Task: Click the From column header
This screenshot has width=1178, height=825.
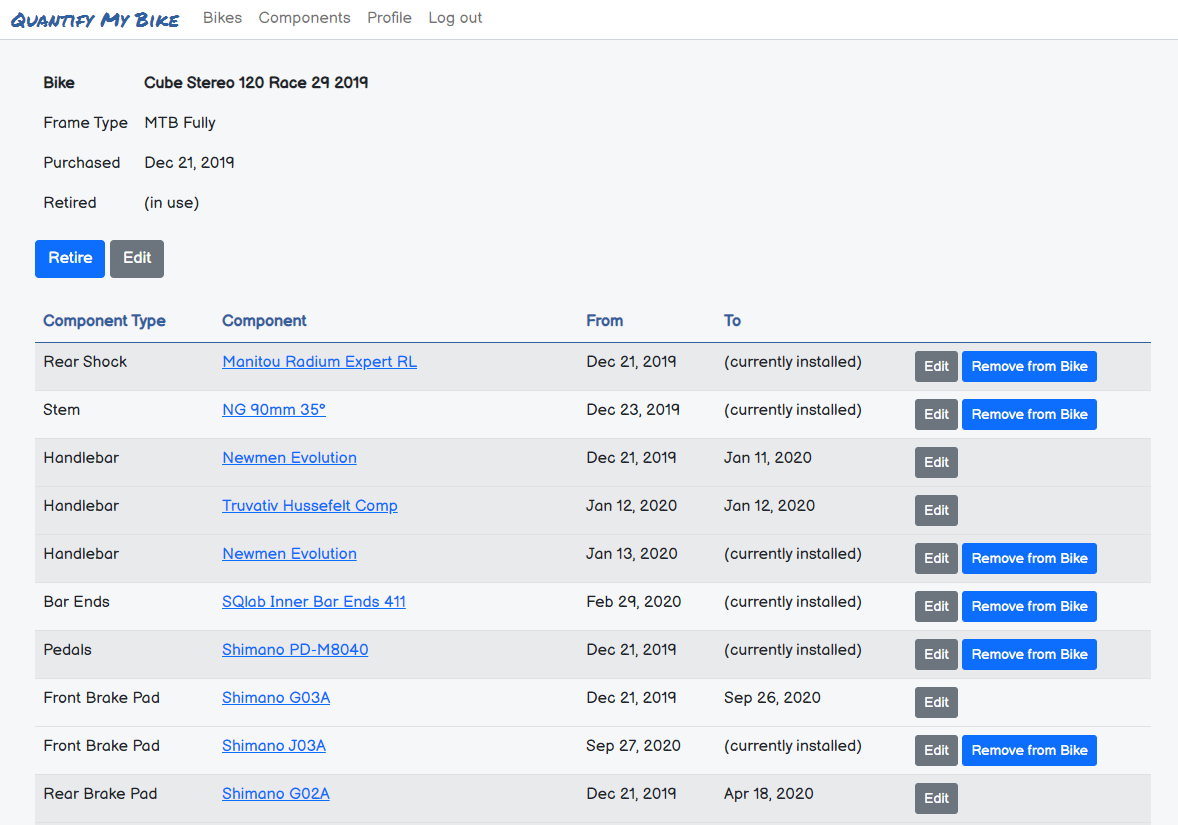Action: [605, 321]
